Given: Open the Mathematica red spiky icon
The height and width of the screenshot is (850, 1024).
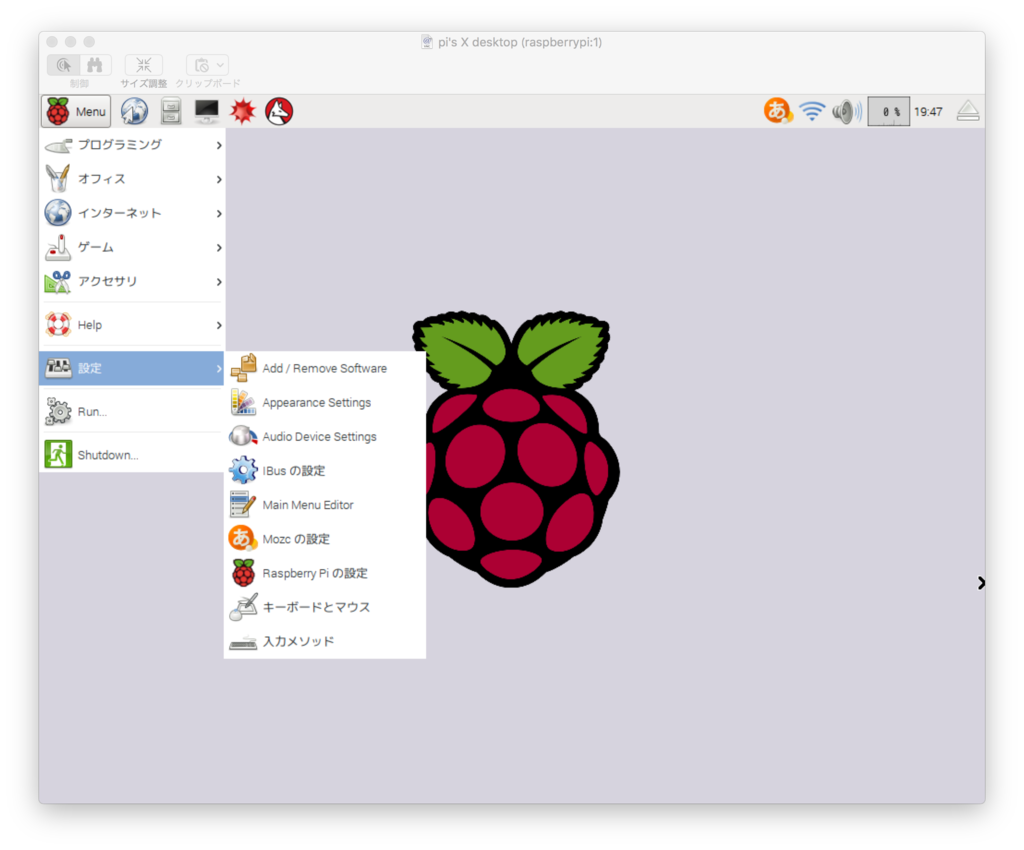Looking at the screenshot, I should (242, 111).
